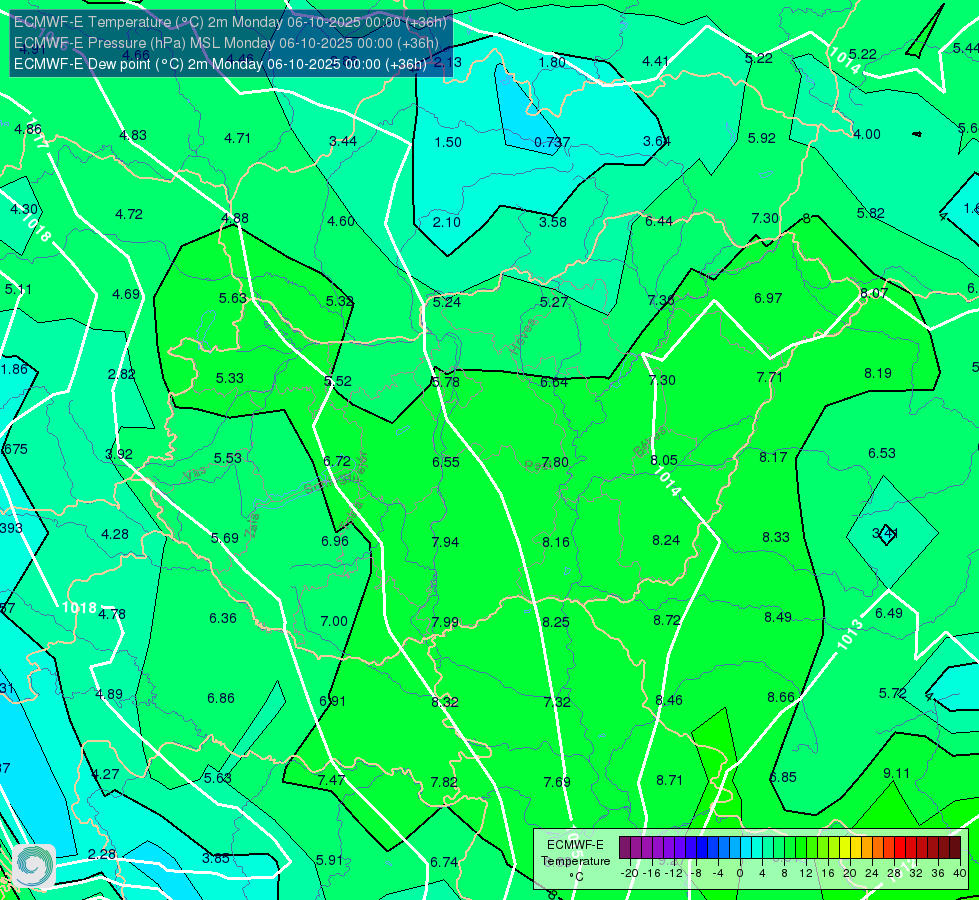Click the 8.17 temperature value
979x900 pixels.
(x=773, y=457)
